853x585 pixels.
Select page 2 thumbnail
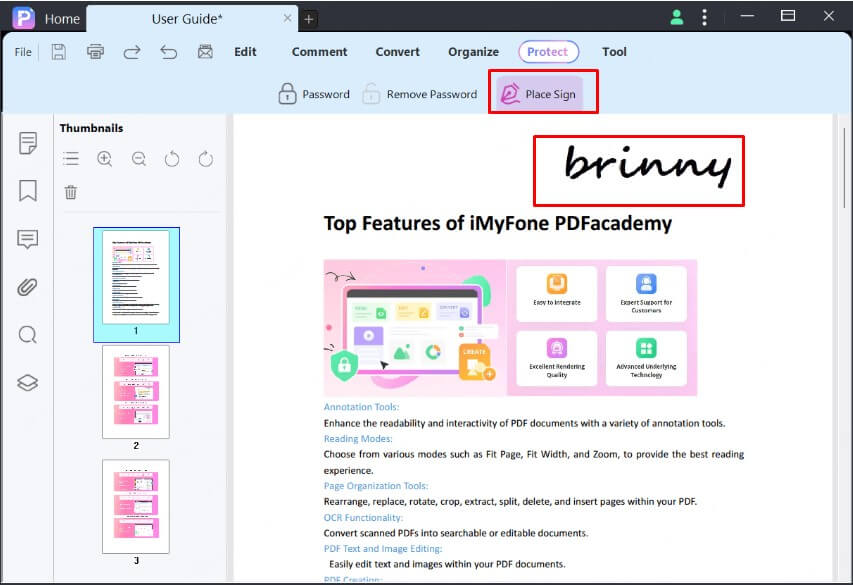[136, 392]
